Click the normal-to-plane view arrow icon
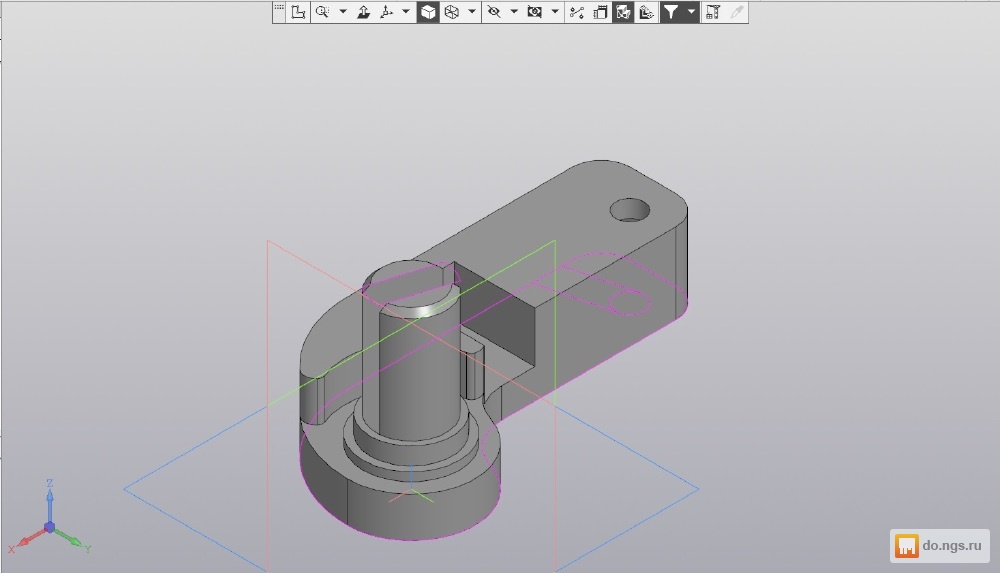The height and width of the screenshot is (573, 1000). tap(364, 12)
